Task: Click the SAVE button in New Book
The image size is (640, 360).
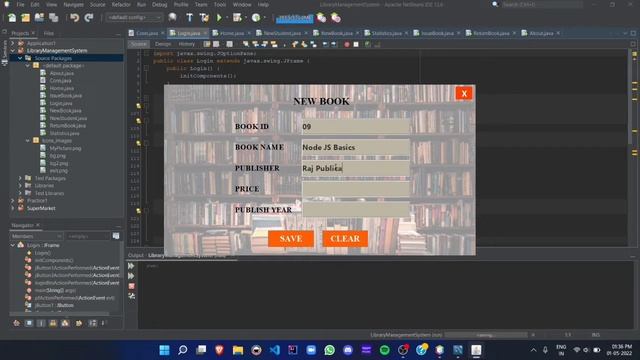Action: (x=291, y=239)
